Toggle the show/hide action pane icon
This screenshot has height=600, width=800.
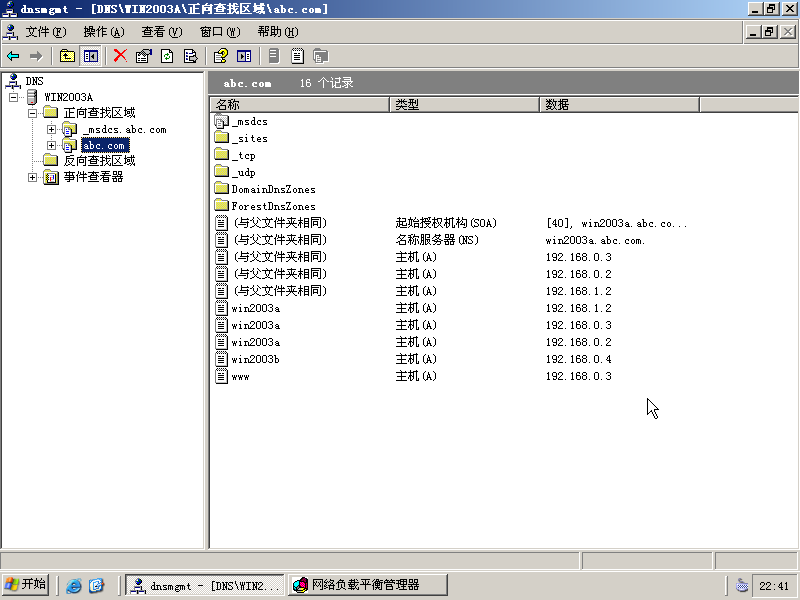click(x=244, y=56)
